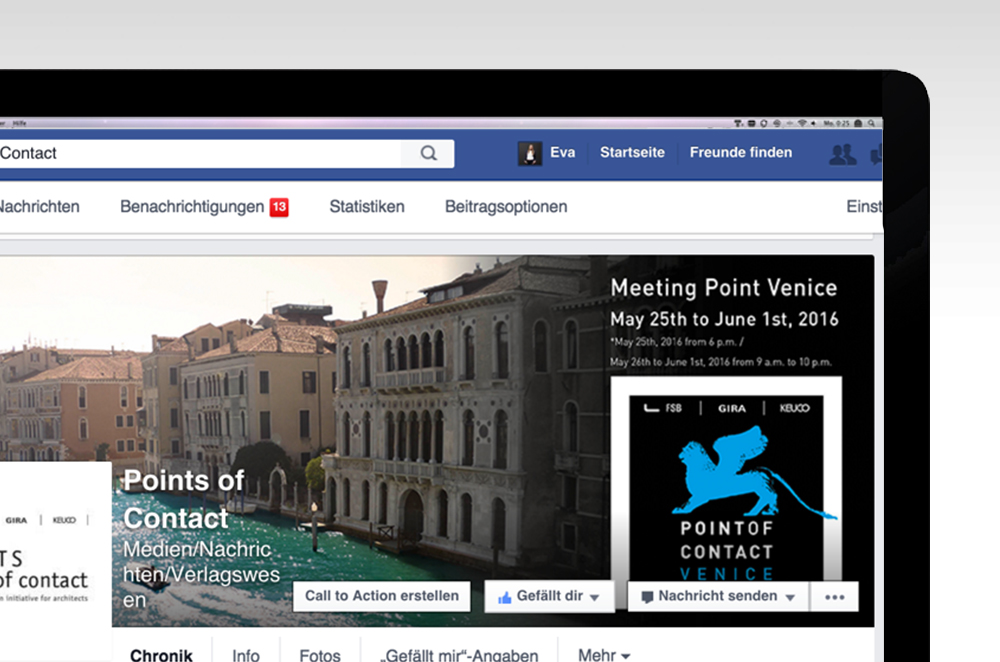Click Call to Action erstellen button
The width and height of the screenshot is (1000, 662).
coord(381,596)
